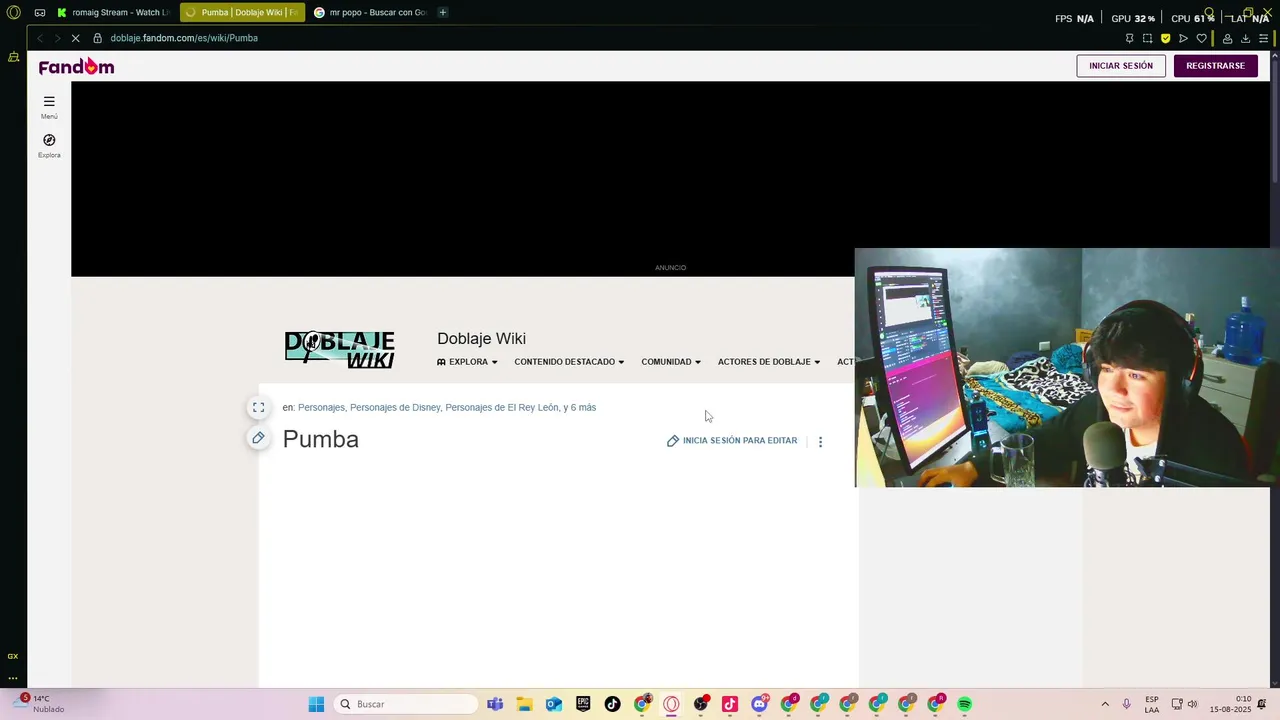Screen dimensions: 1280x720
Task: Click the Doblaje Wiki title link
Action: [481, 339]
